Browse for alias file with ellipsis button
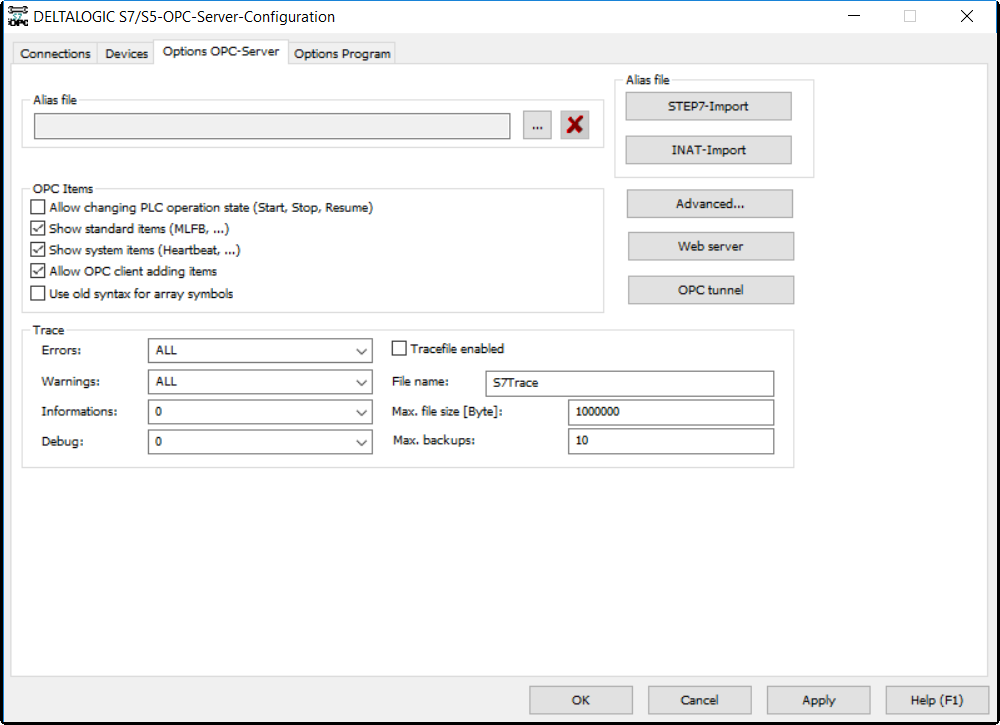 tap(537, 125)
